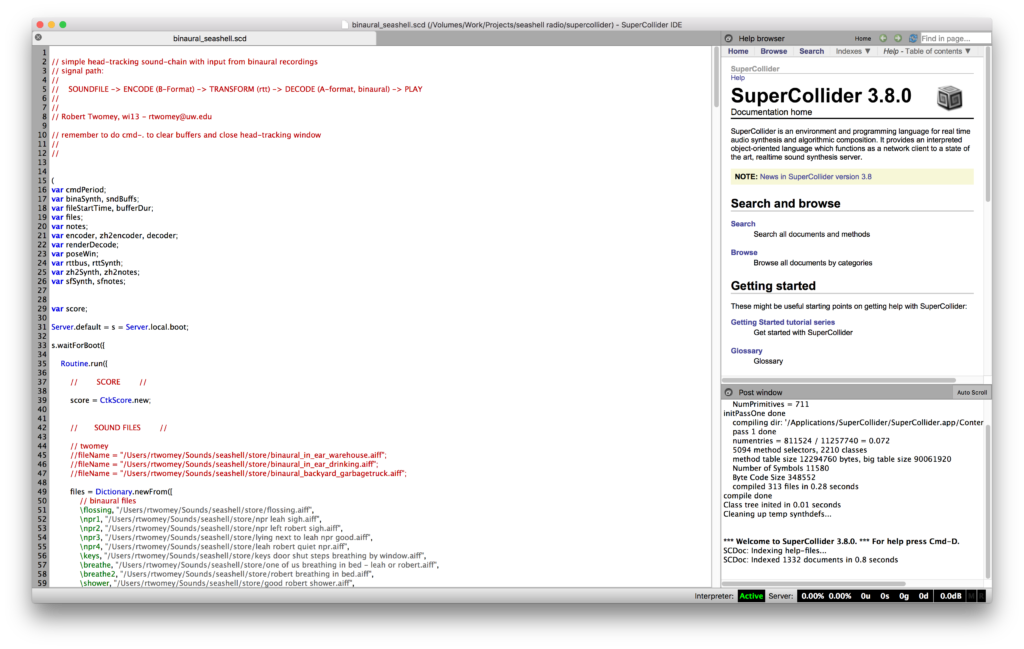Close the binaural_seashell.scd tab

point(39,38)
